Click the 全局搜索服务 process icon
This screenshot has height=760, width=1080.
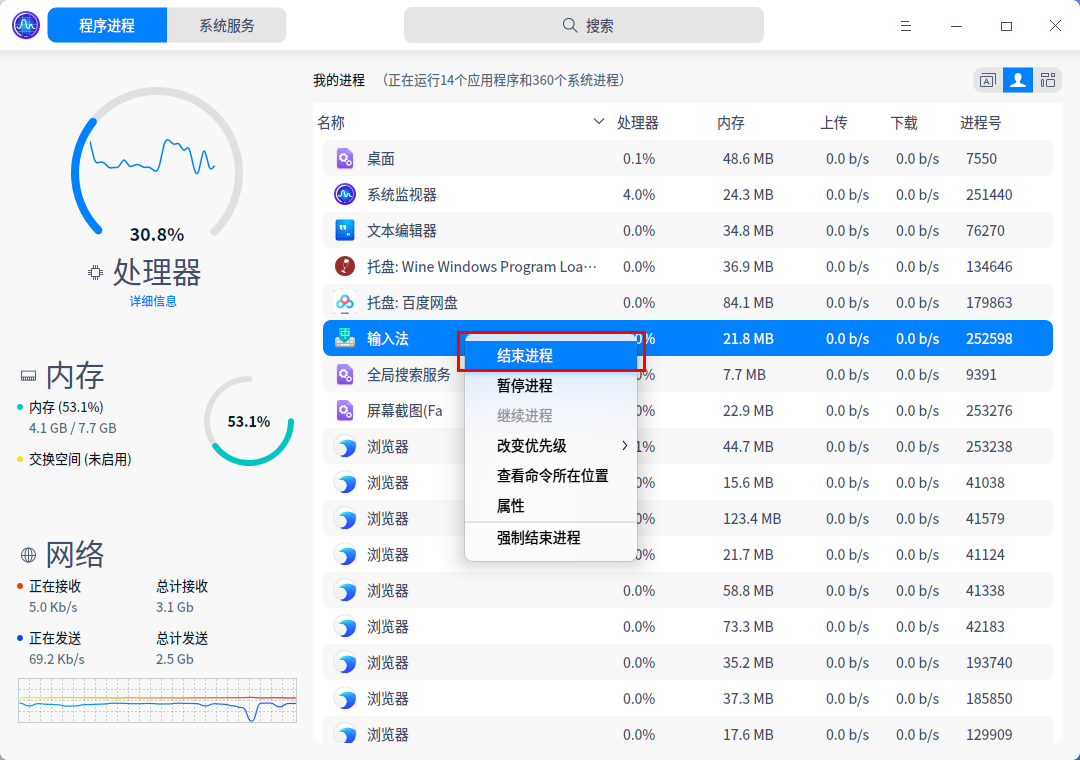(x=345, y=374)
